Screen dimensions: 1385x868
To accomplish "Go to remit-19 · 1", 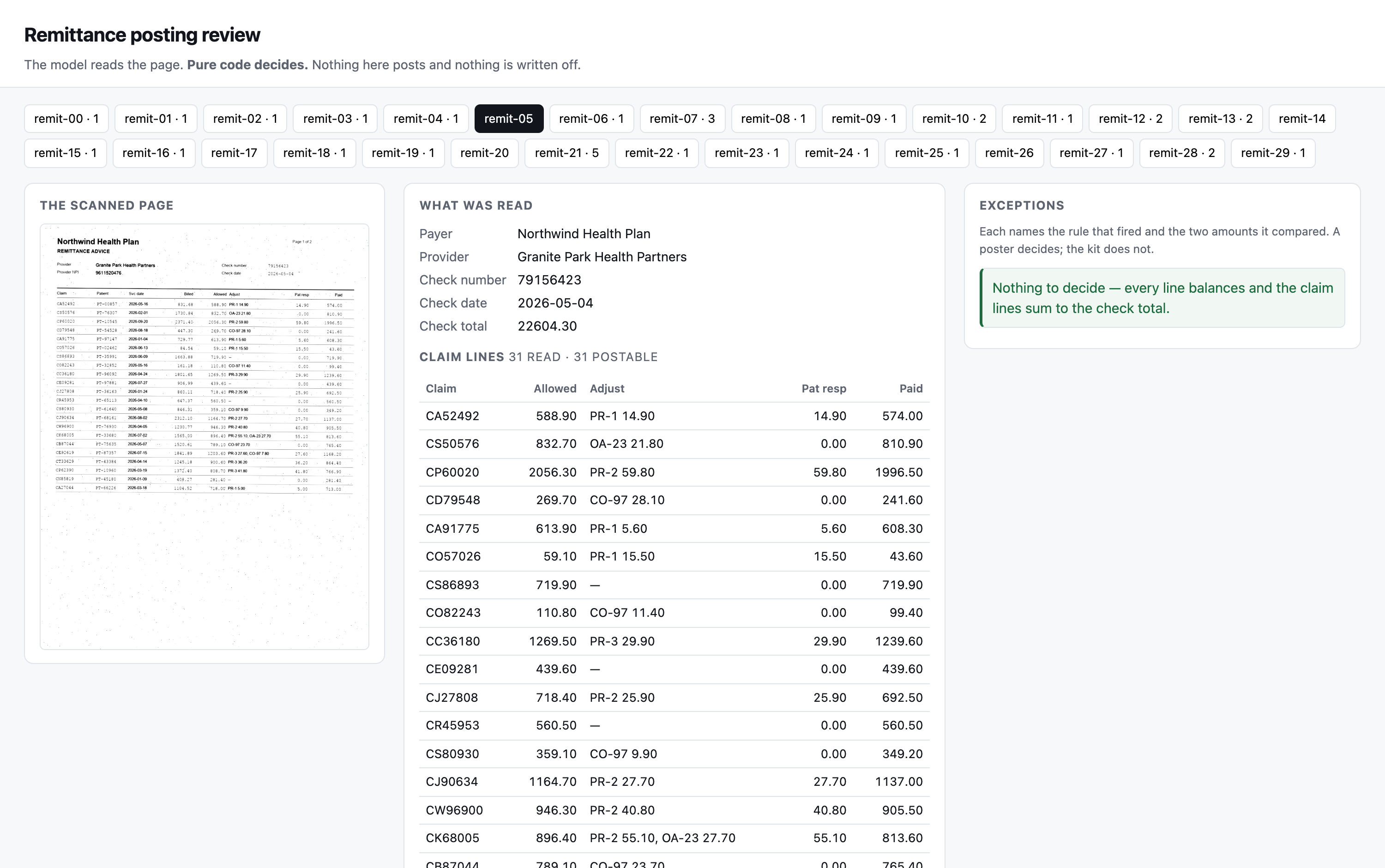I will pyautogui.click(x=403, y=153).
